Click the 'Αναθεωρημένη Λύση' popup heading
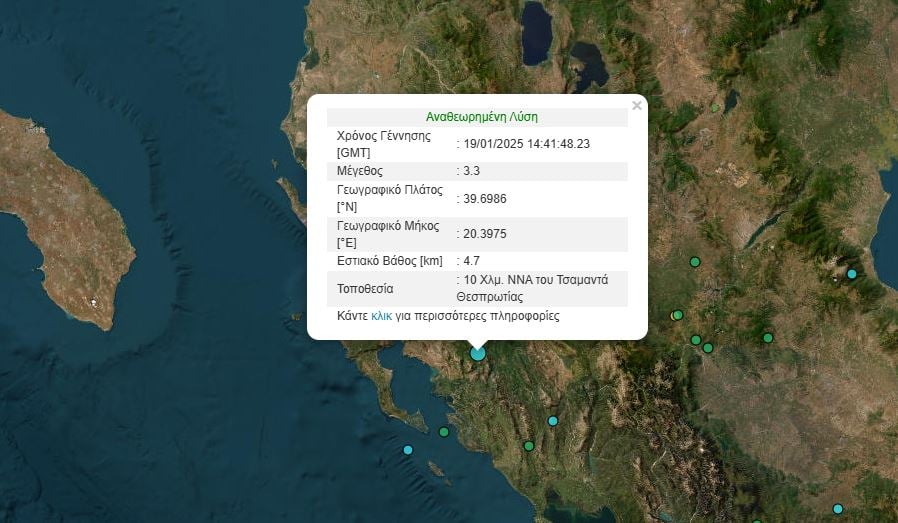 [481, 117]
